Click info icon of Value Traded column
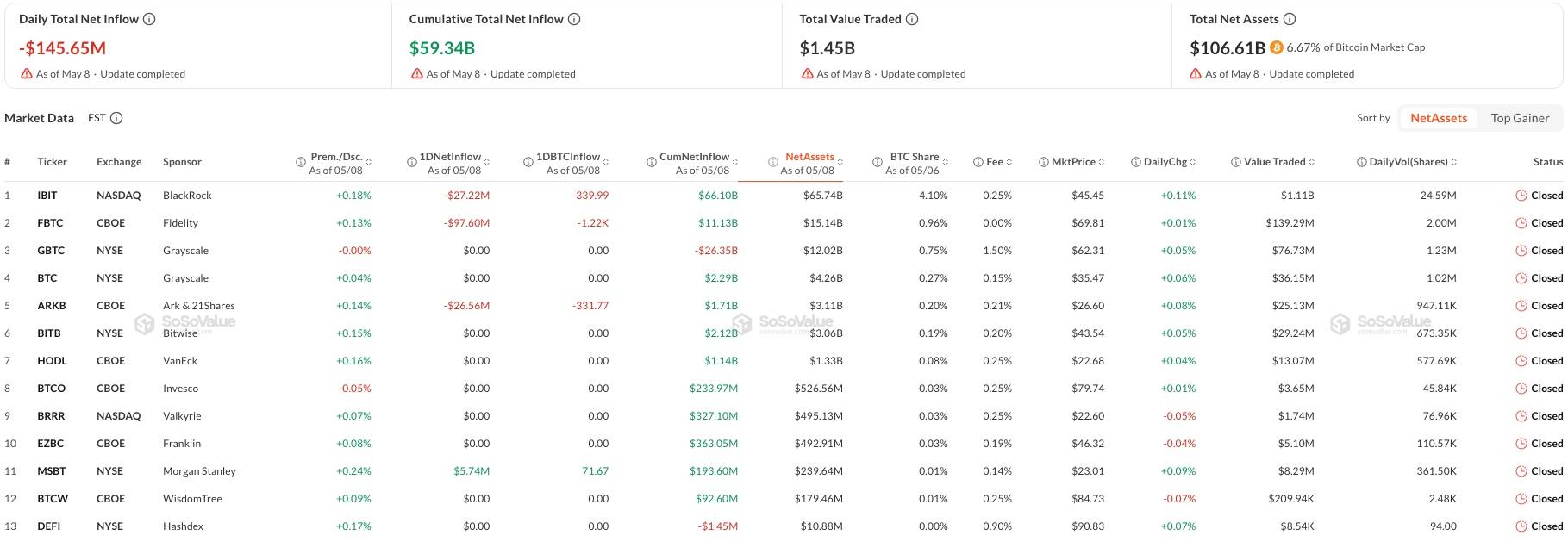Viewport: 1568px width, 542px height. [1236, 162]
